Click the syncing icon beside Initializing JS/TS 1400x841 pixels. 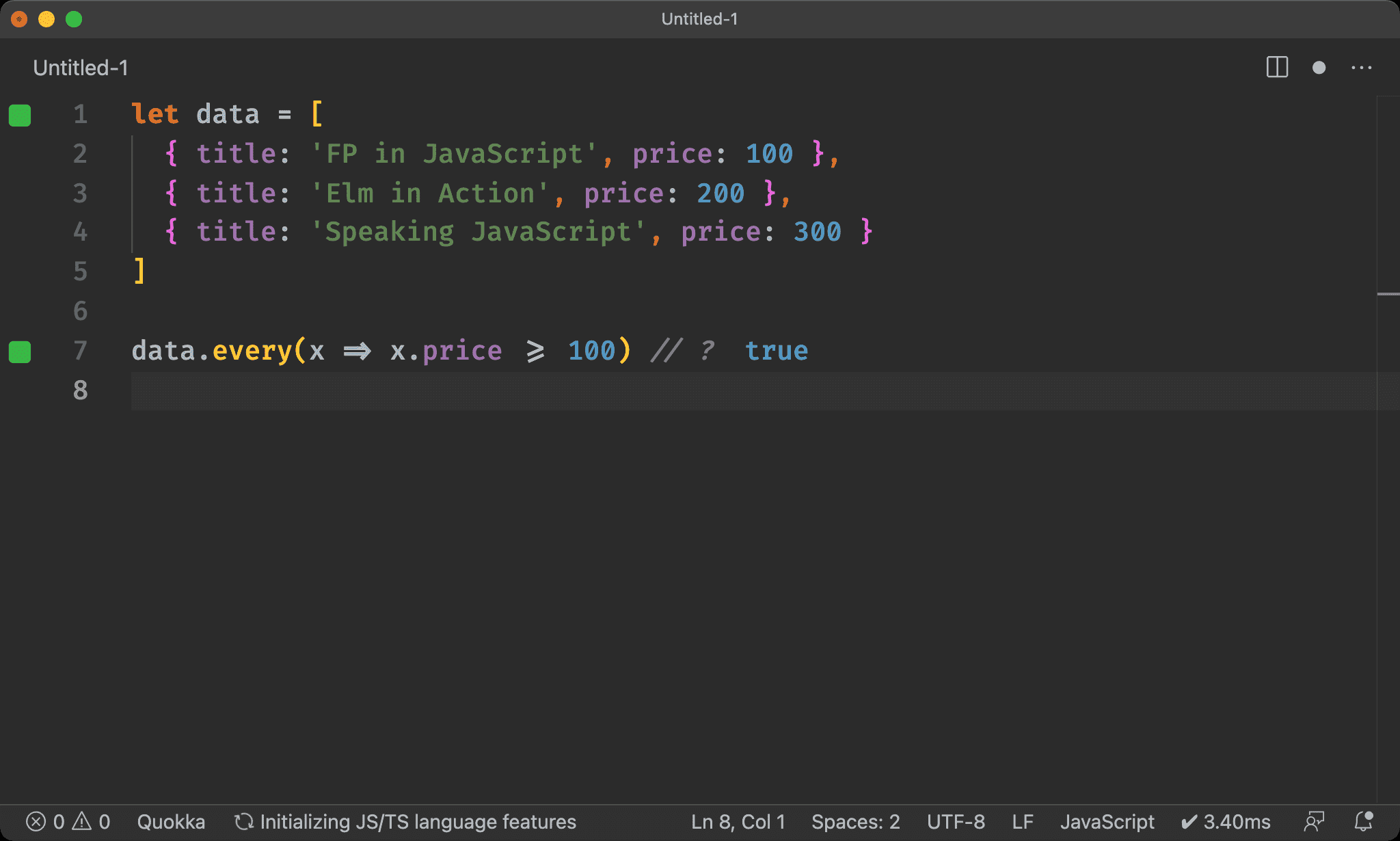pyautogui.click(x=244, y=821)
